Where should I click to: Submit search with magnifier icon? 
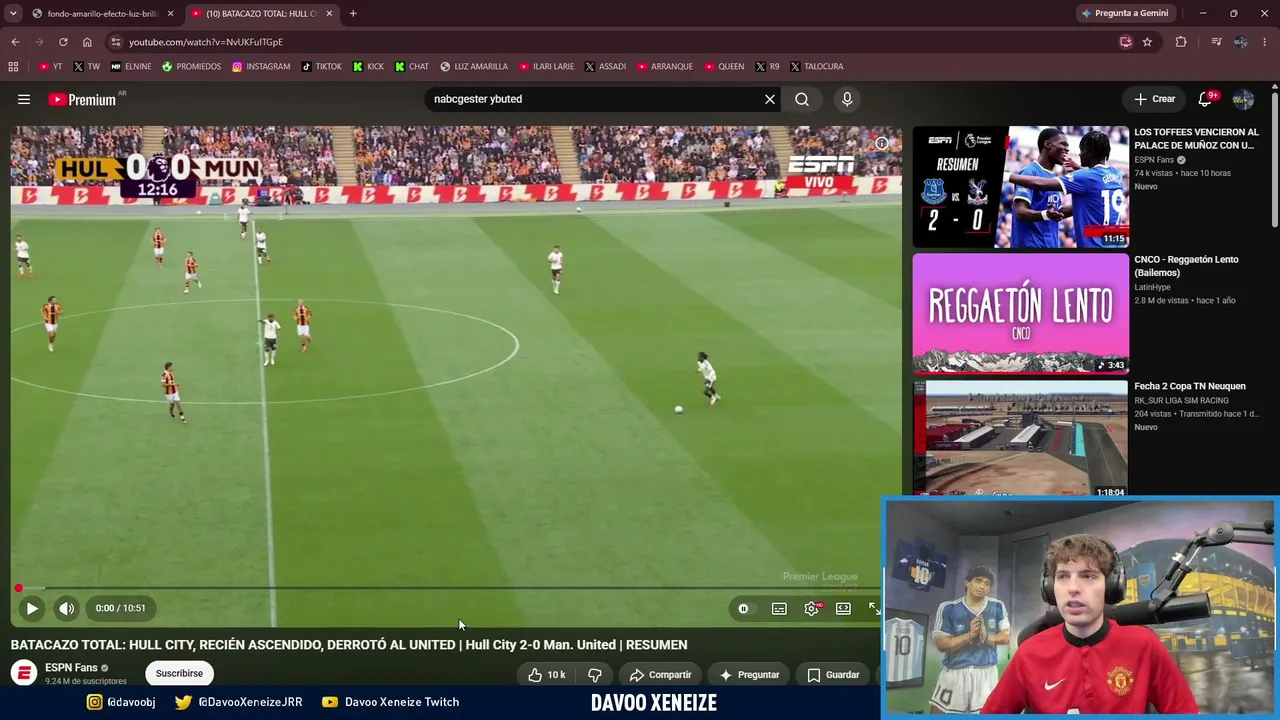pos(802,99)
